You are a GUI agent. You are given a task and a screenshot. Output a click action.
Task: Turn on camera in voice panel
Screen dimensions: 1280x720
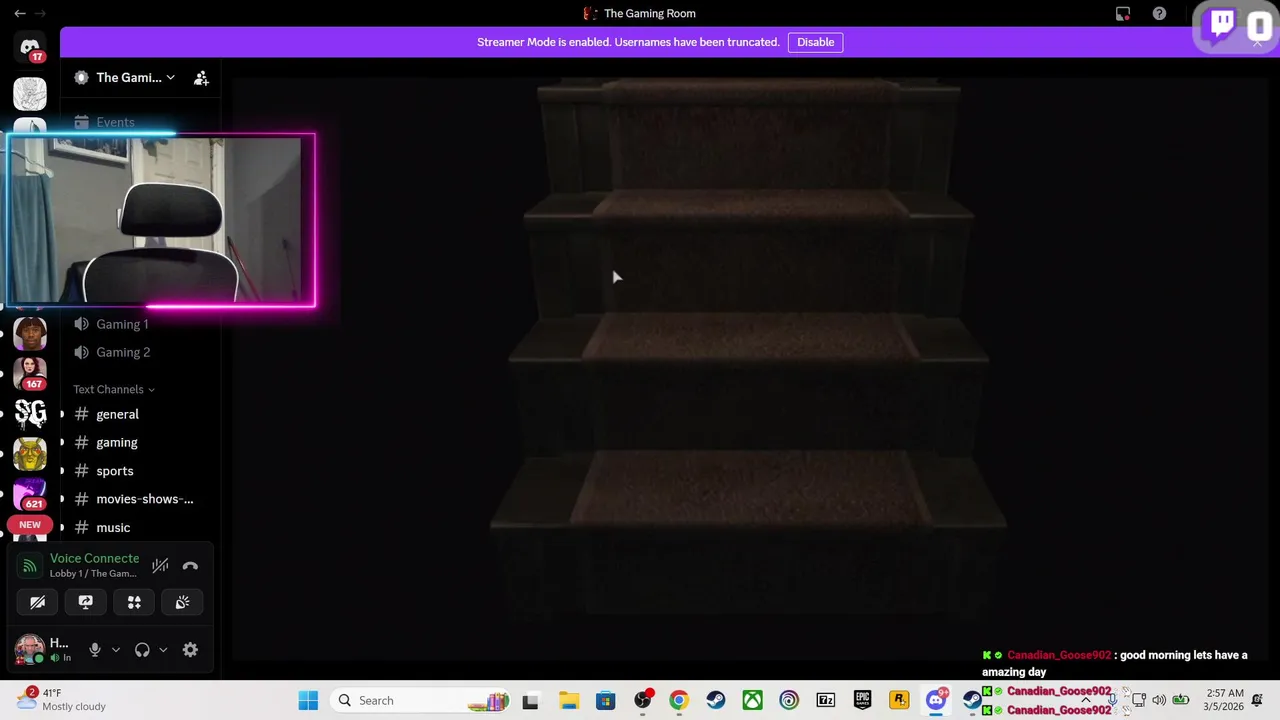[37, 602]
